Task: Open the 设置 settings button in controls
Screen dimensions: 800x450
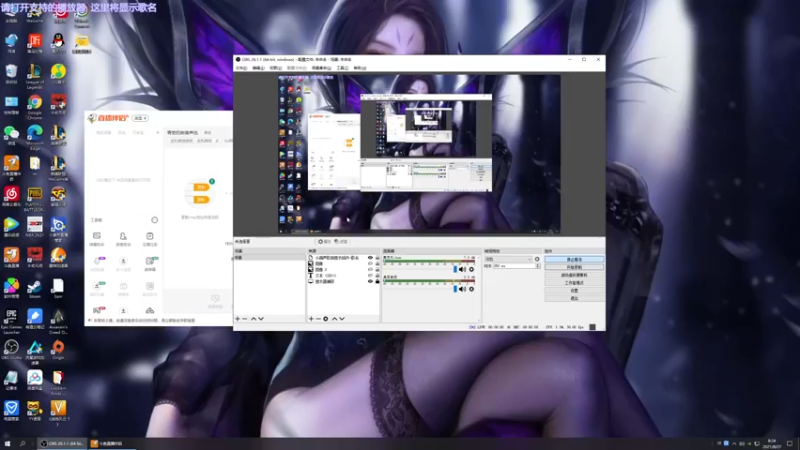Action: tap(574, 290)
